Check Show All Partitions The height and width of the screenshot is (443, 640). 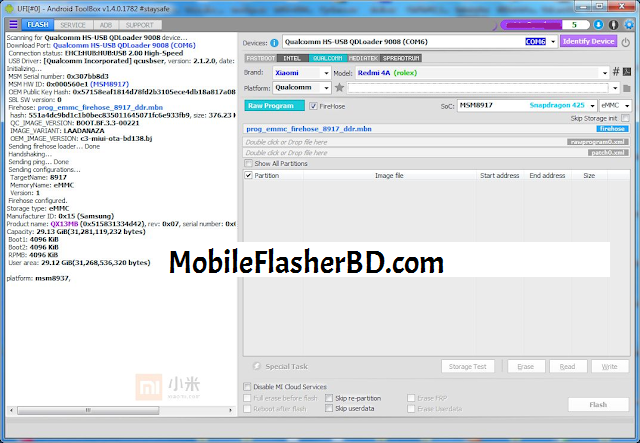click(x=248, y=163)
